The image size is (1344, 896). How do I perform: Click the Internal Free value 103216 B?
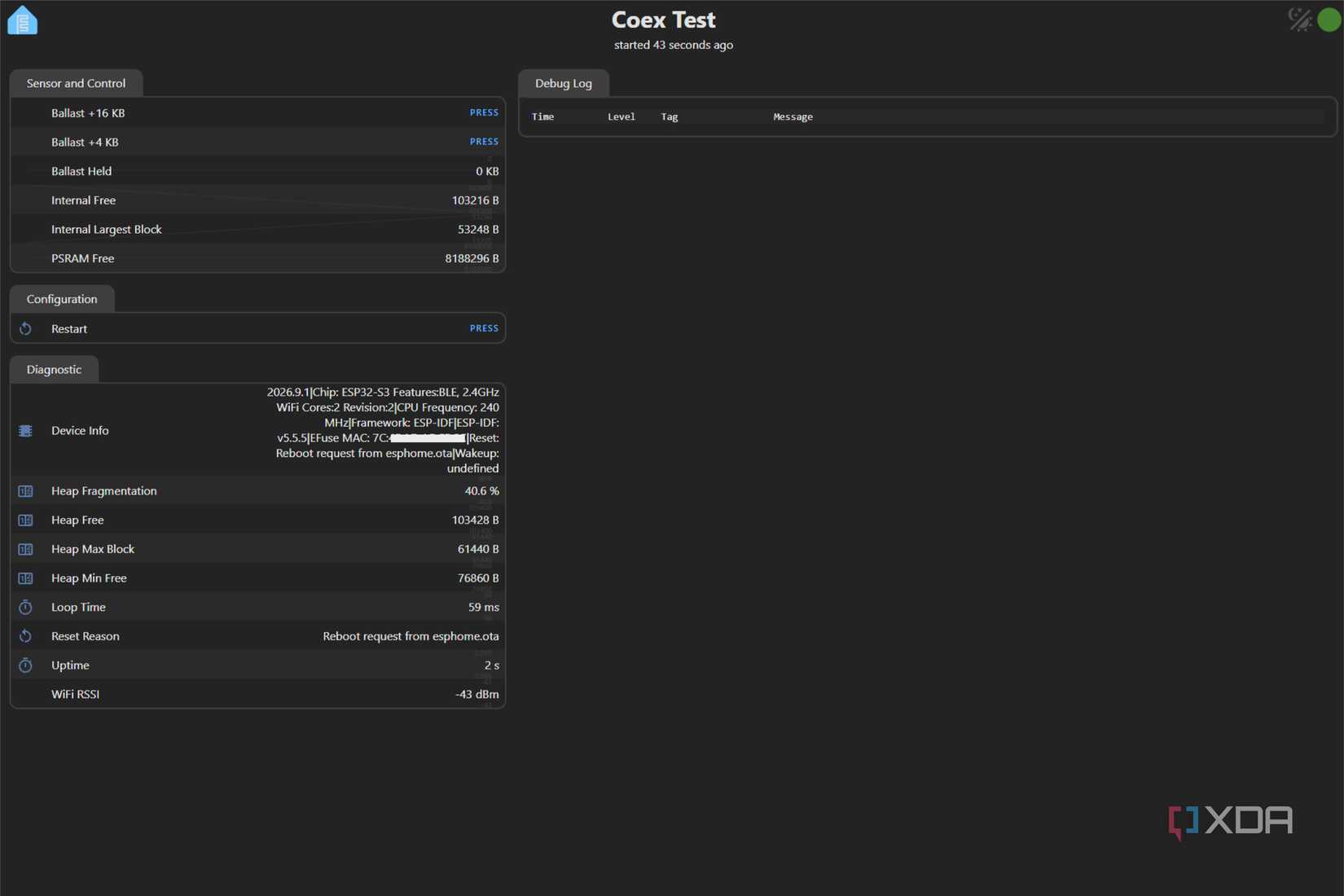pyautogui.click(x=476, y=200)
